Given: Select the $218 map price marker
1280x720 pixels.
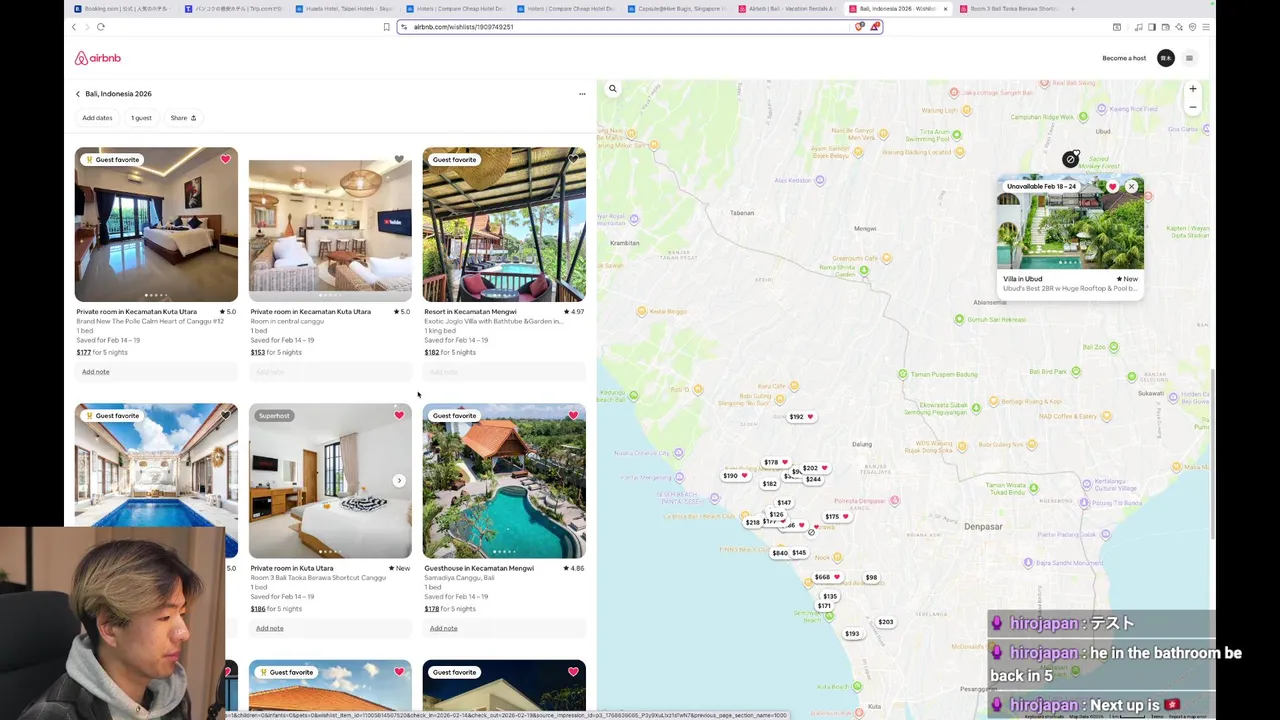Looking at the screenshot, I should 751,523.
